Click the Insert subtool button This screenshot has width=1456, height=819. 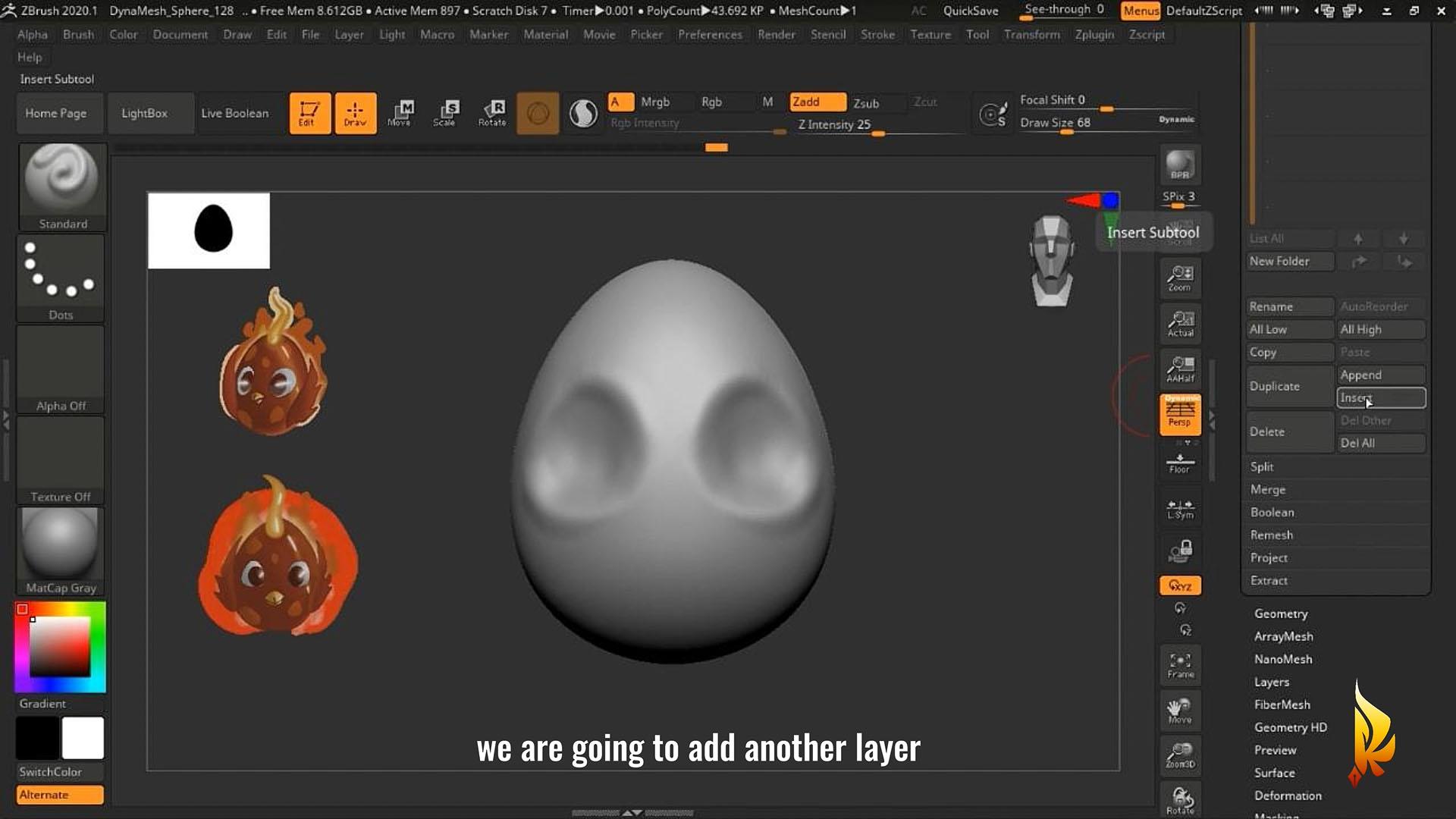1381,397
